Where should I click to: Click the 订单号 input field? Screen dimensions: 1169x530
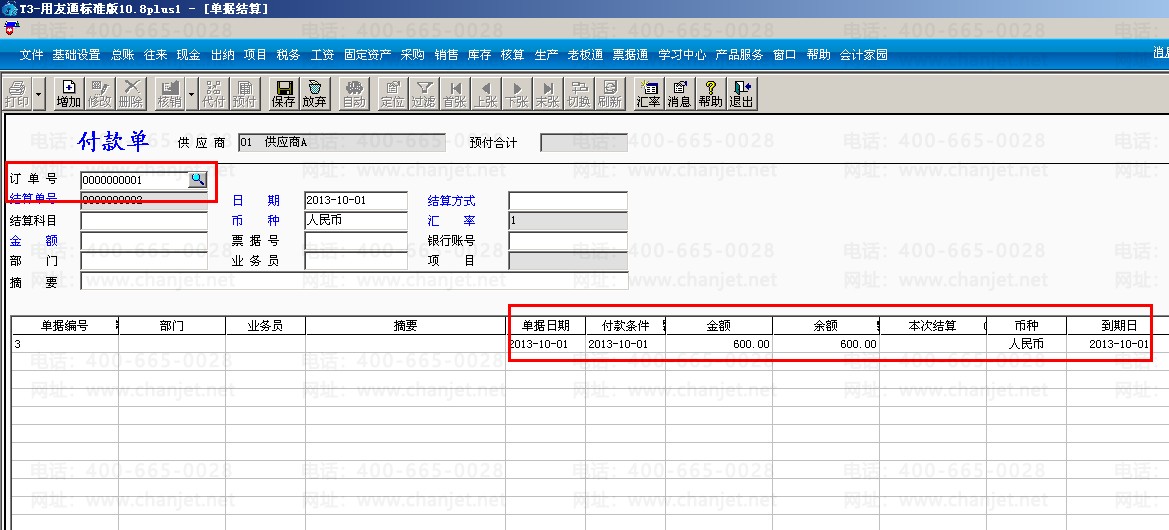pyautogui.click(x=134, y=180)
